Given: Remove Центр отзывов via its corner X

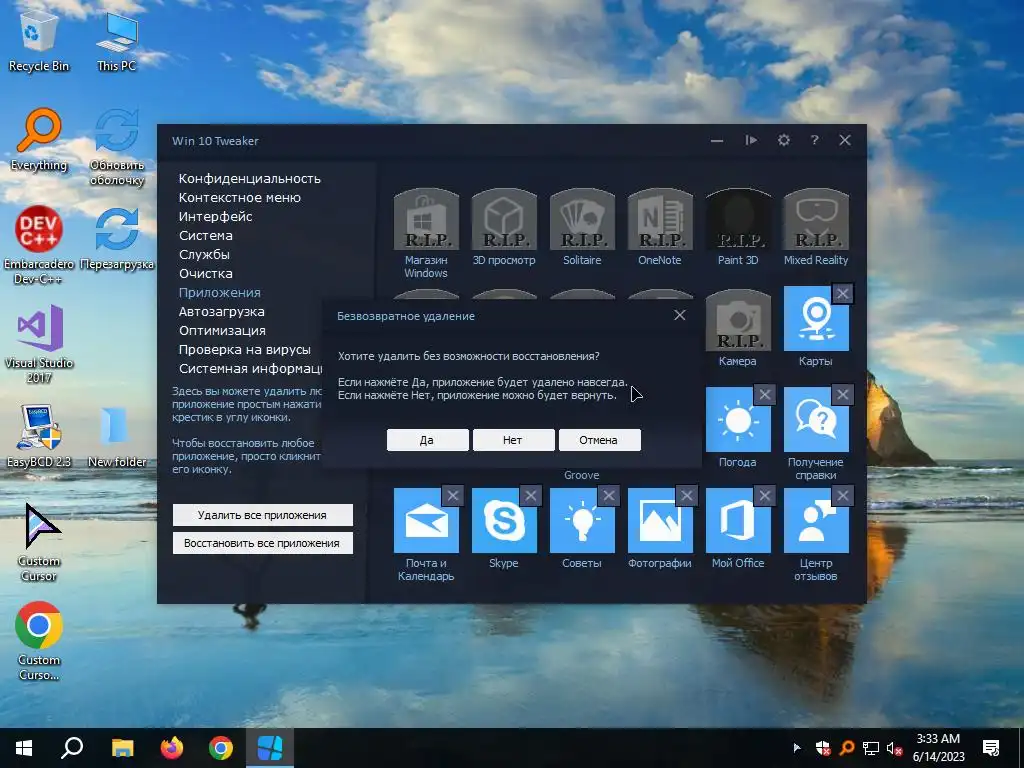Looking at the screenshot, I should click(842, 496).
